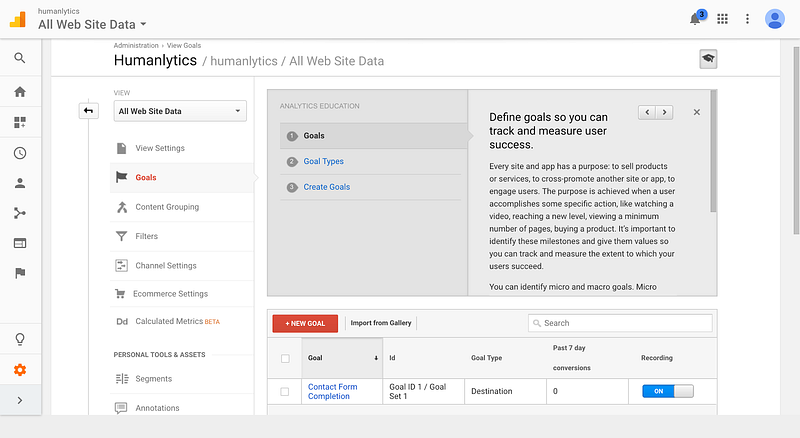This screenshot has width=800, height=438.
Task: Open the Contact Form Completion goal link
Action: (x=332, y=392)
